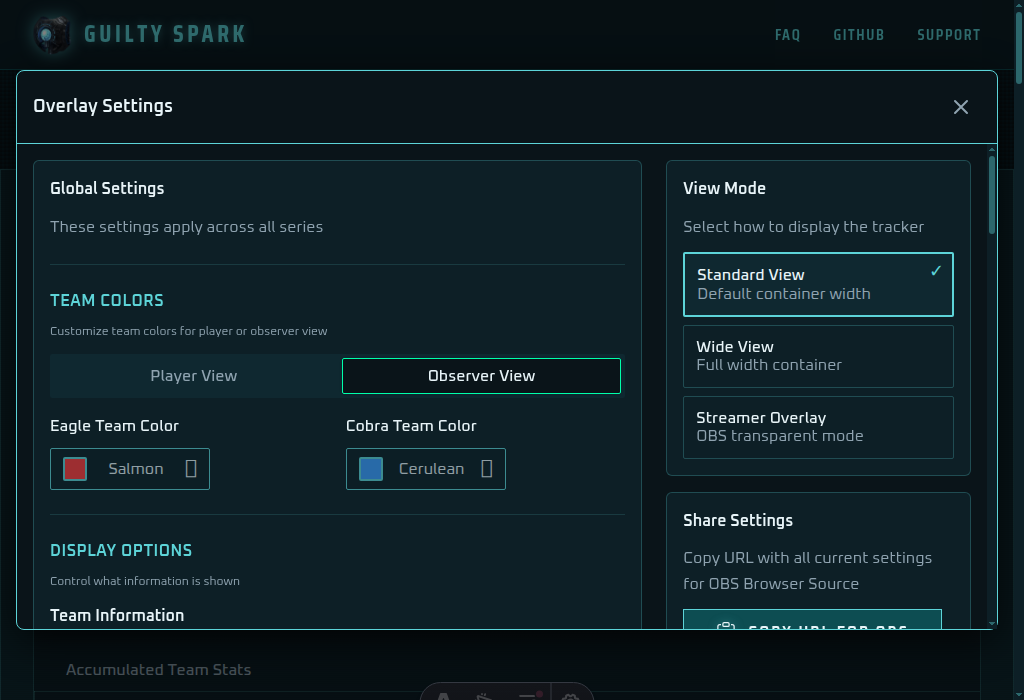Click the Salmon red color swatch
Image resolution: width=1024 pixels, height=700 pixels.
(74, 468)
